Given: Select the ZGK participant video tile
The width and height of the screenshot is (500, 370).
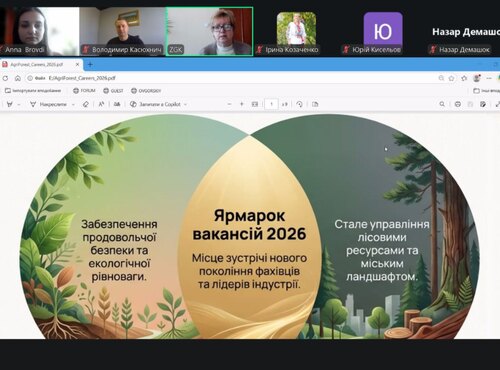Looking at the screenshot, I should (x=209, y=31).
